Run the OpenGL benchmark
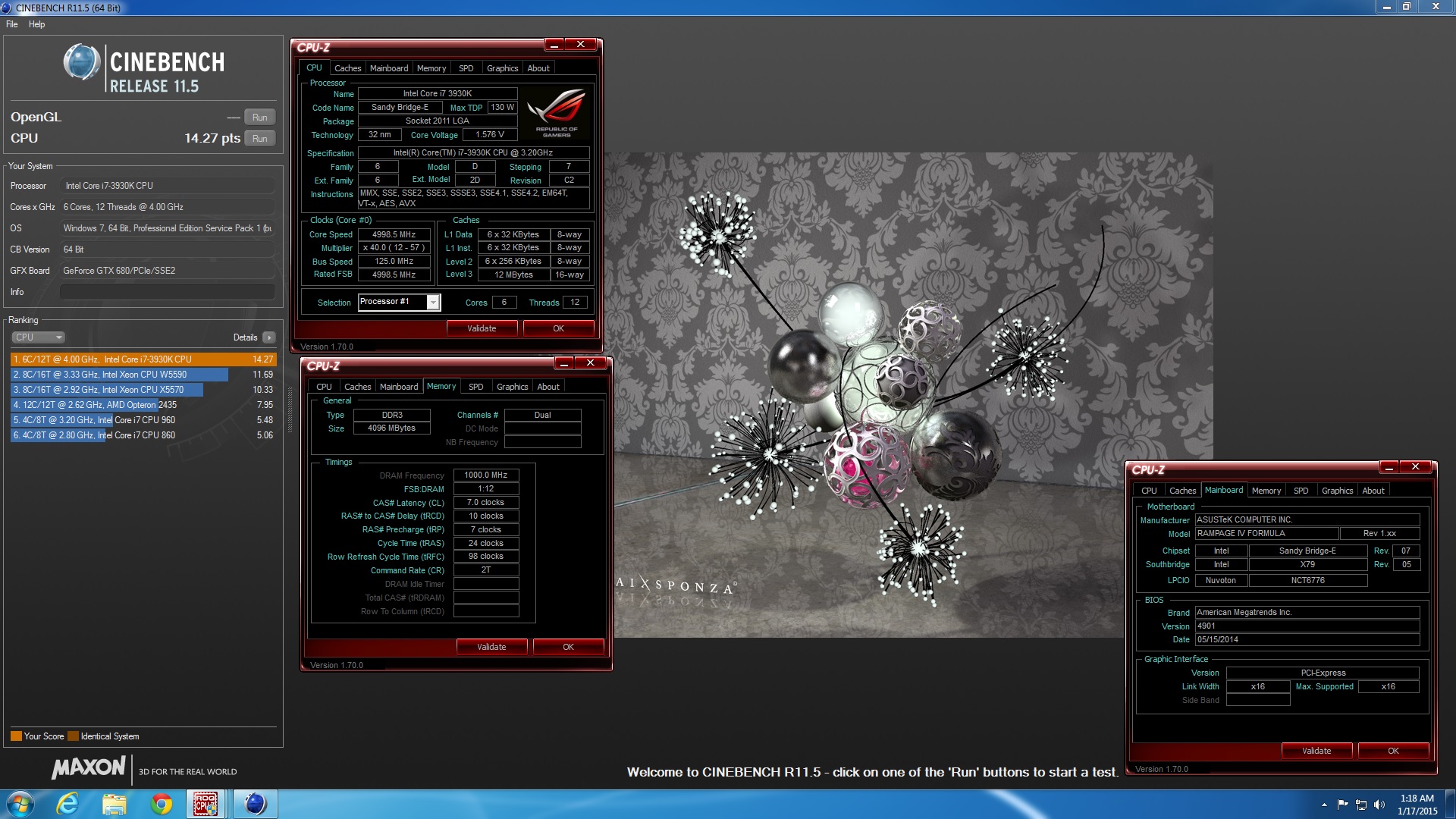The width and height of the screenshot is (1456, 819). click(x=260, y=118)
